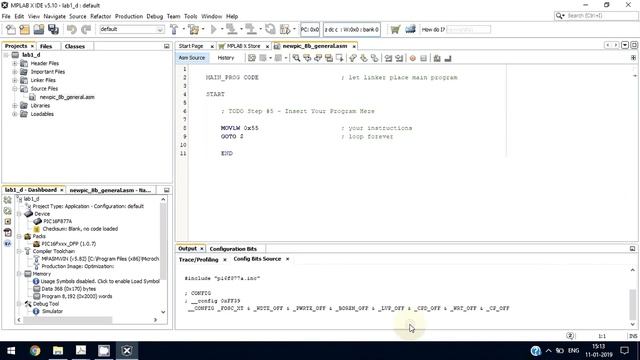Collapse the Memory node in dashboard
This screenshot has height=360, width=640.
[x=19, y=274]
